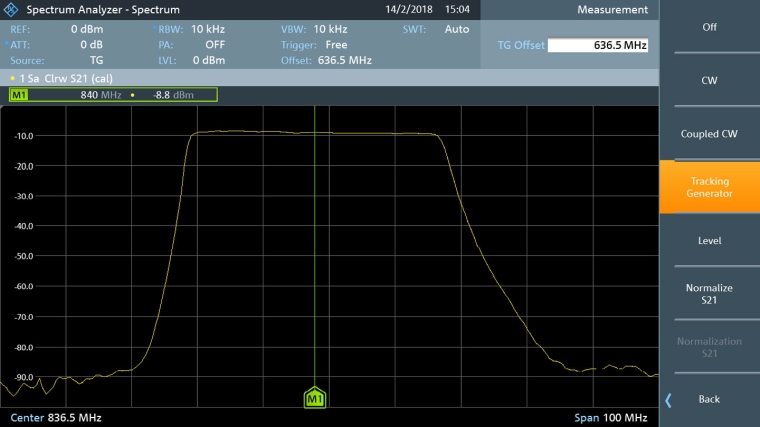Turn the tracking generator Off
The width and height of the screenshot is (760, 427).
[x=709, y=27]
